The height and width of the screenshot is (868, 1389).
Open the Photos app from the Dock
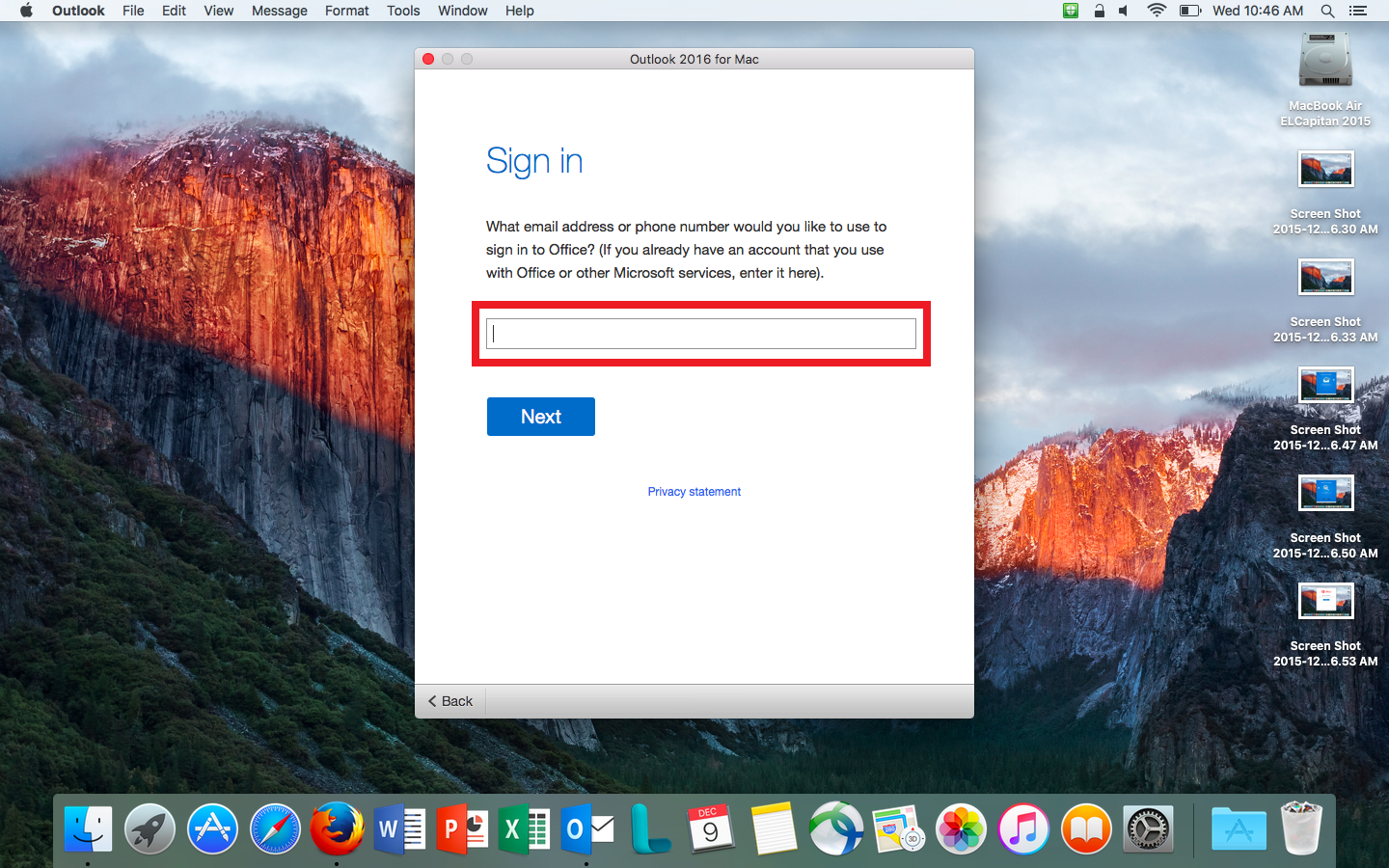tap(961, 829)
